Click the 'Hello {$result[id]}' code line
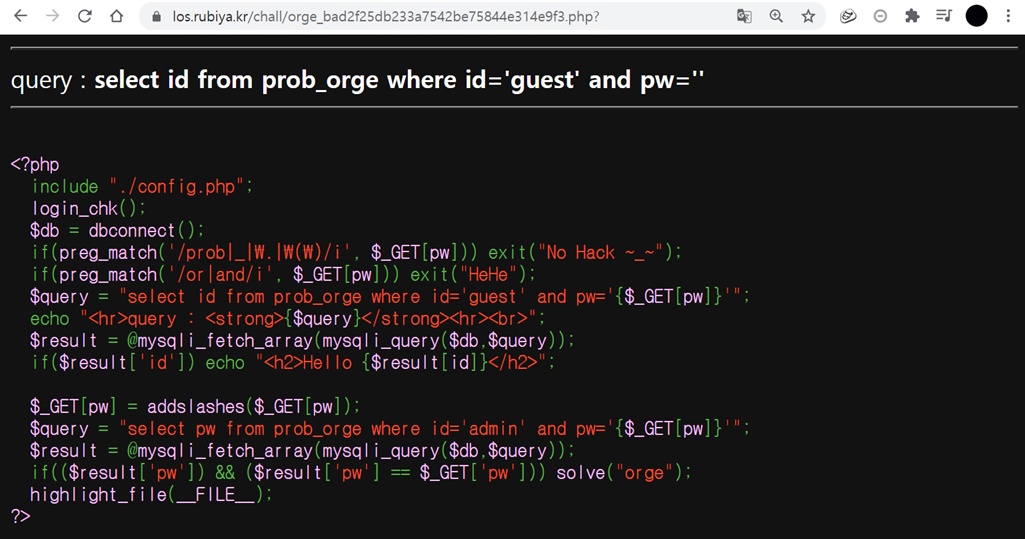This screenshot has height=539, width=1025. tap(293, 363)
